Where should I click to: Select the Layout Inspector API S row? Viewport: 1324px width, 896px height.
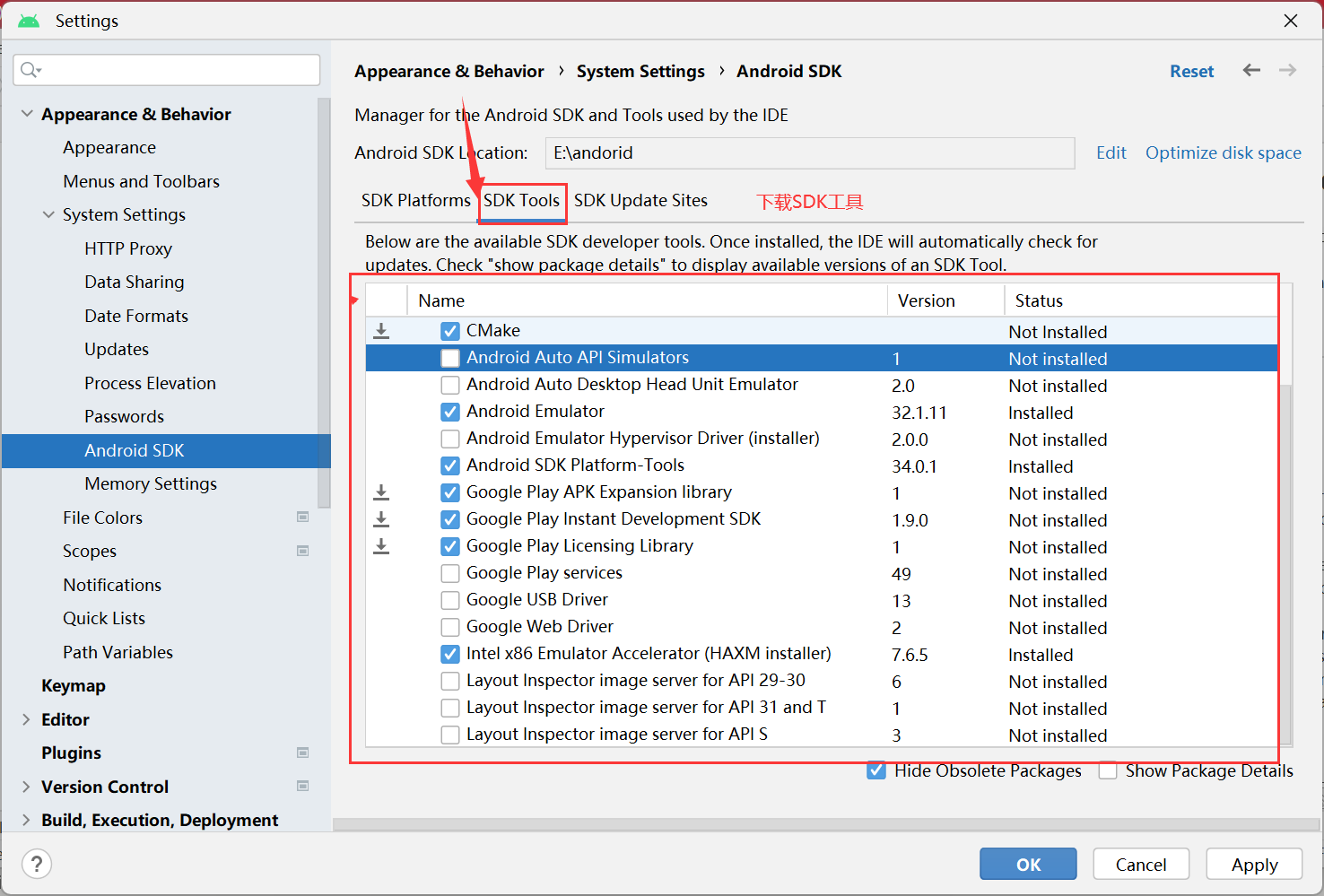coord(822,735)
